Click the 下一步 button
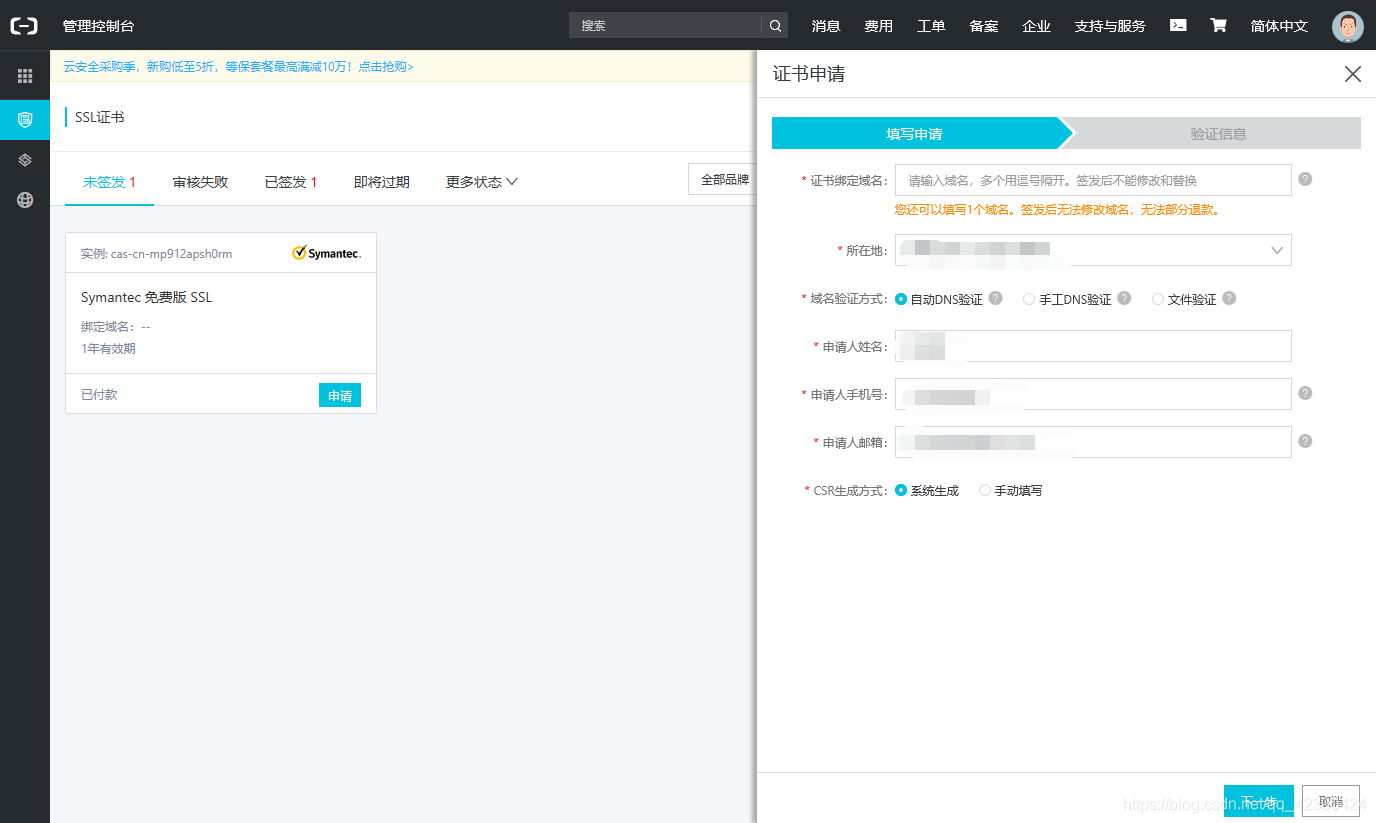Screen dimensions: 1376x823 1259,801
